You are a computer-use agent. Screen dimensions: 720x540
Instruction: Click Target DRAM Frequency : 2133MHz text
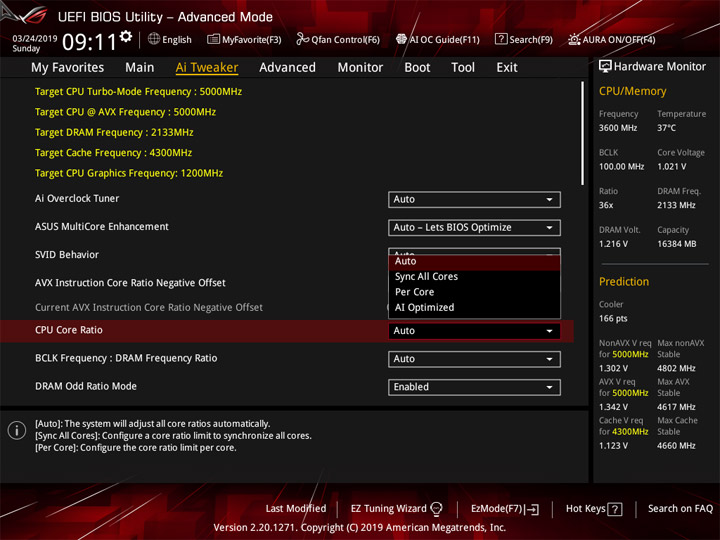[x=114, y=133]
